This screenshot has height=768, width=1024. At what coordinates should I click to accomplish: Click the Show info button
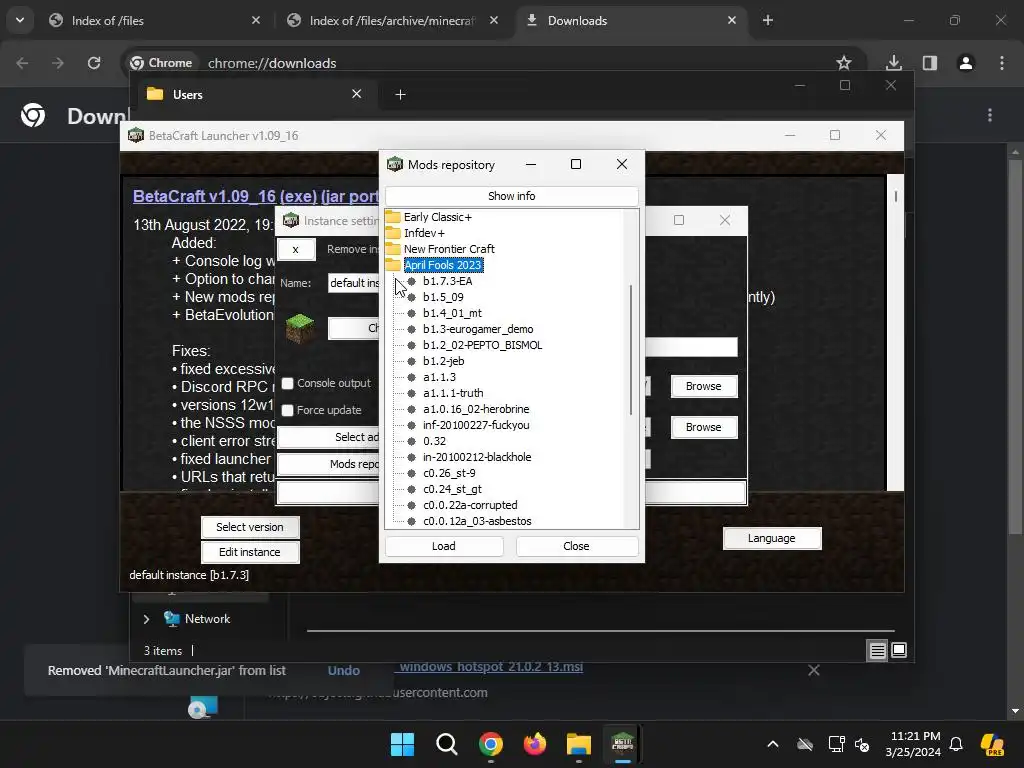511,196
